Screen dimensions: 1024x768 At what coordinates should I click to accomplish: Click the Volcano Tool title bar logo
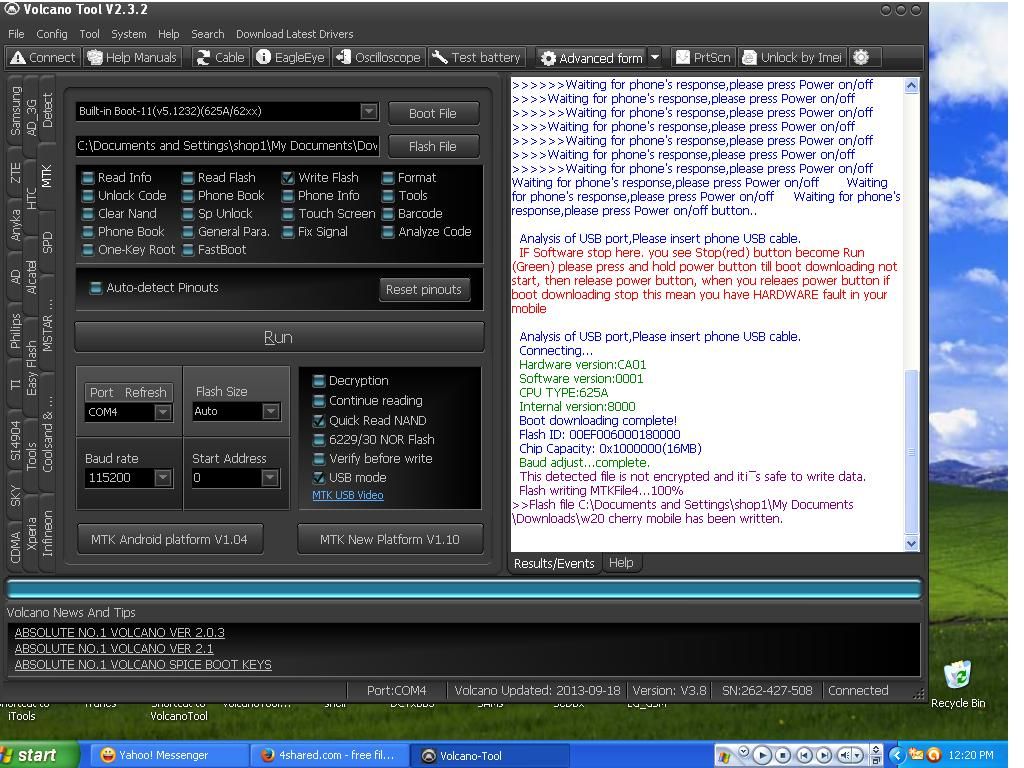point(12,9)
